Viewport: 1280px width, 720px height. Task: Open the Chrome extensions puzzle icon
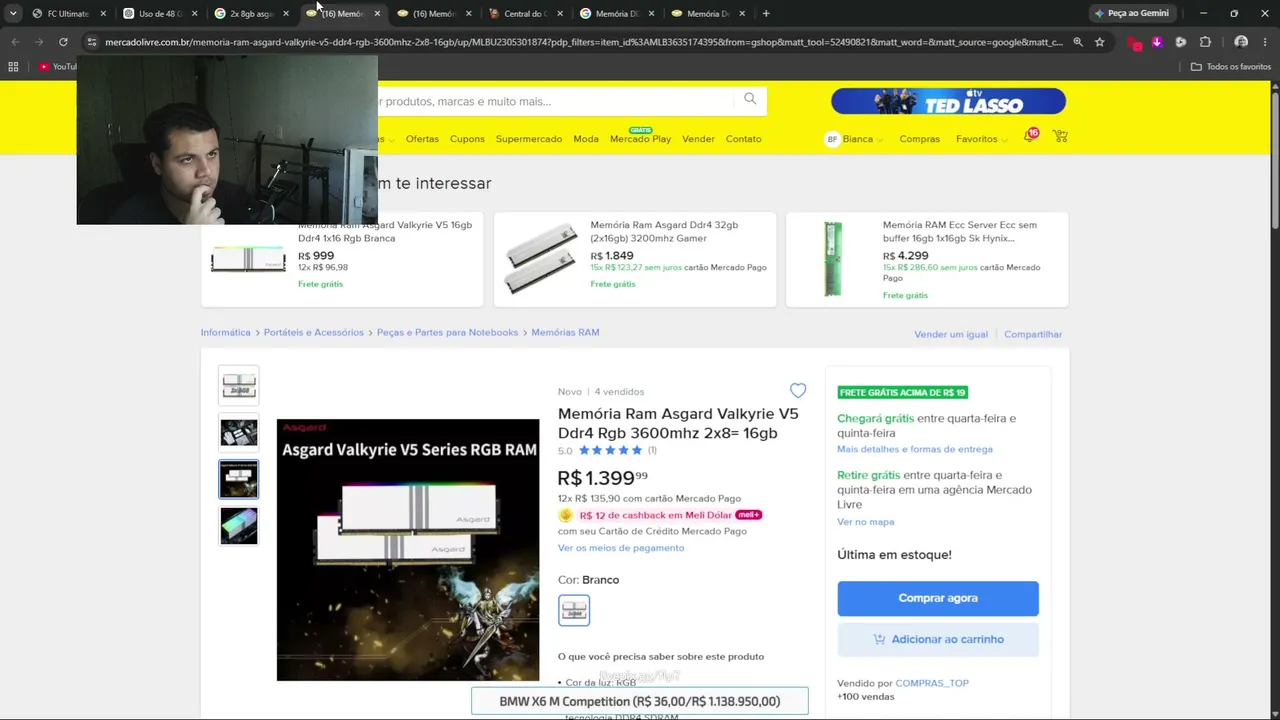(1205, 42)
